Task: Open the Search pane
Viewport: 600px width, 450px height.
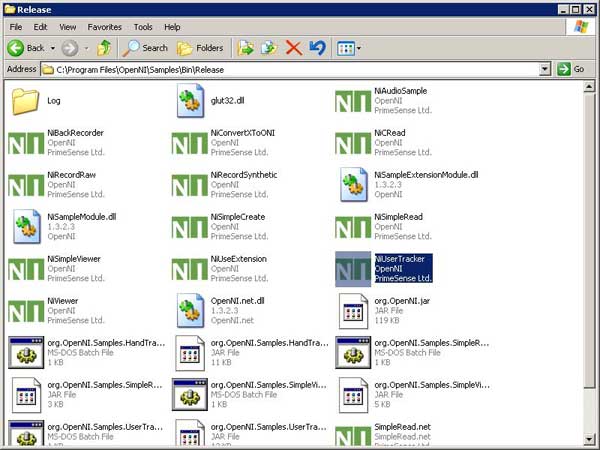Action: [145, 48]
